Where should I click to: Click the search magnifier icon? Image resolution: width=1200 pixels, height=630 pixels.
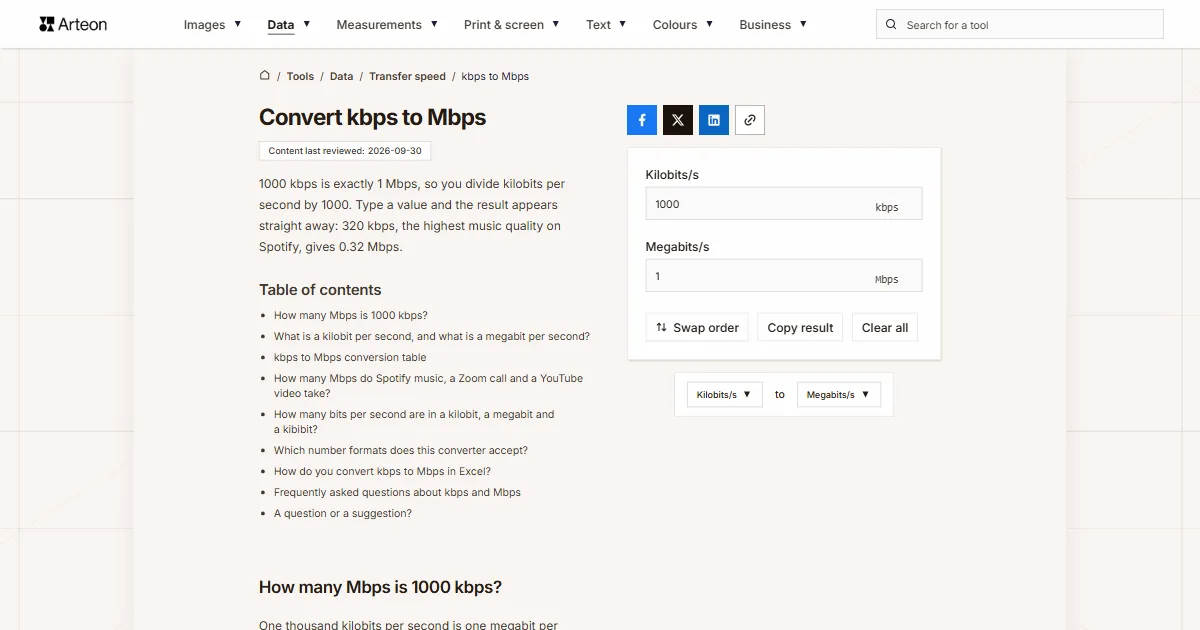[891, 25]
